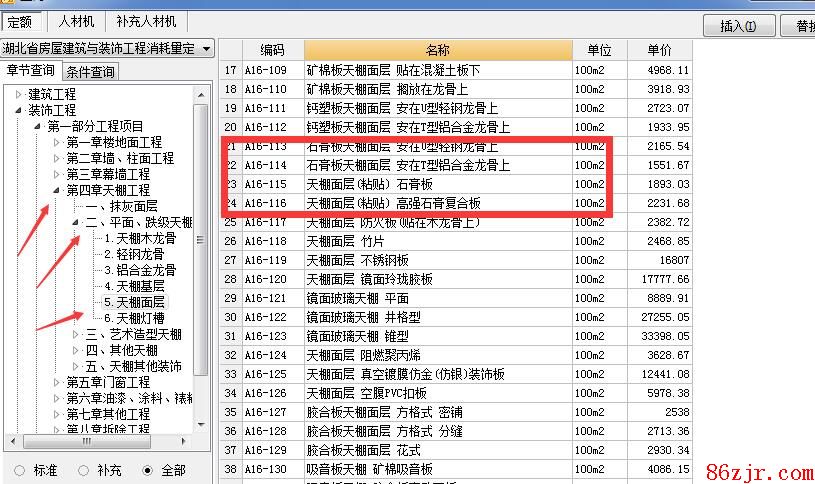
Task: Select the 标准 radio button
Action: [x=21, y=470]
